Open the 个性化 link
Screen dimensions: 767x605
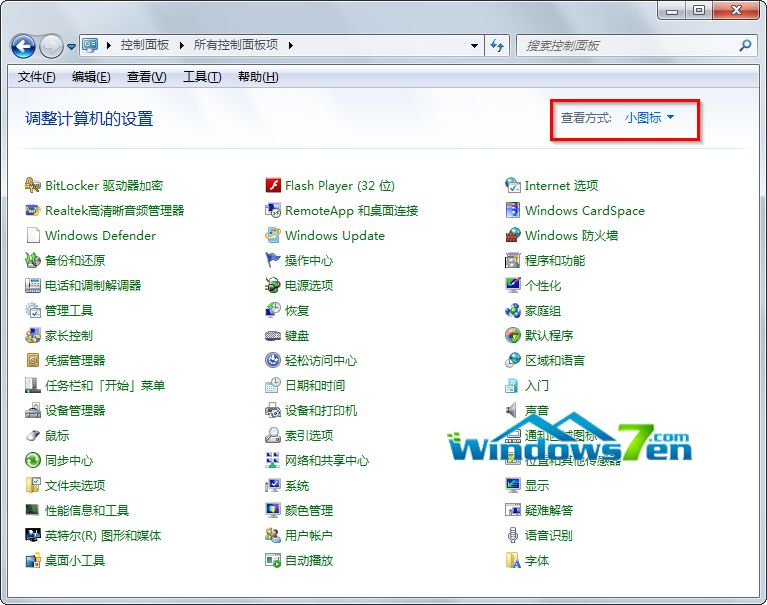click(543, 286)
